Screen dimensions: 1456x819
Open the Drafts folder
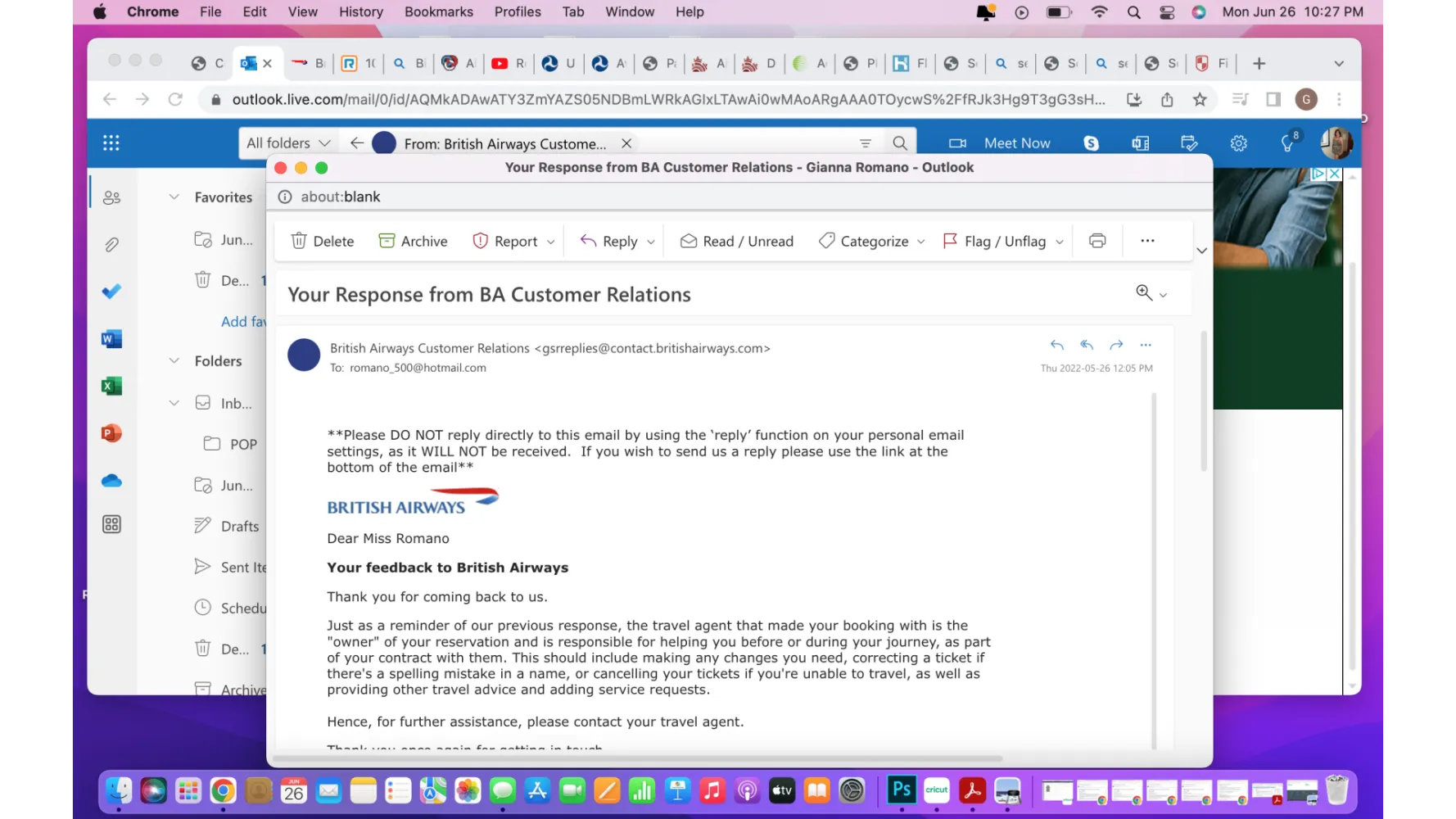tap(227, 526)
